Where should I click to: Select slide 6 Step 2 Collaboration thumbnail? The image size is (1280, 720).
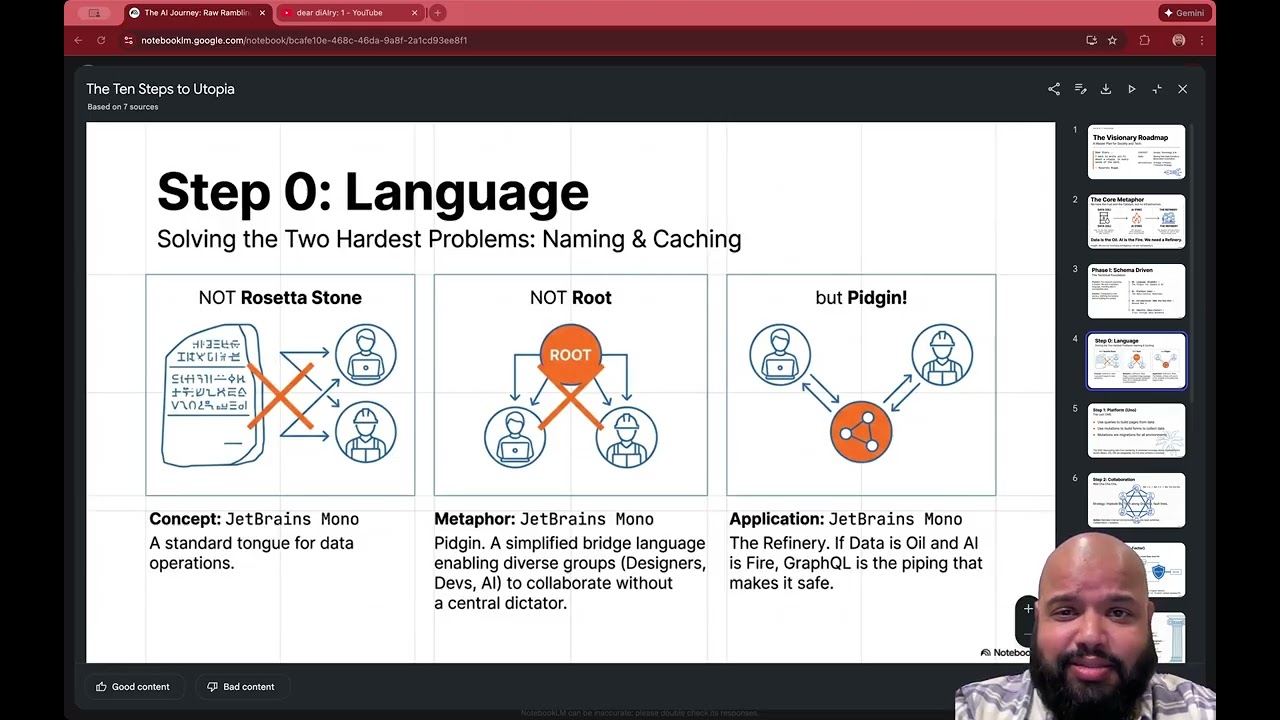tap(1136, 500)
